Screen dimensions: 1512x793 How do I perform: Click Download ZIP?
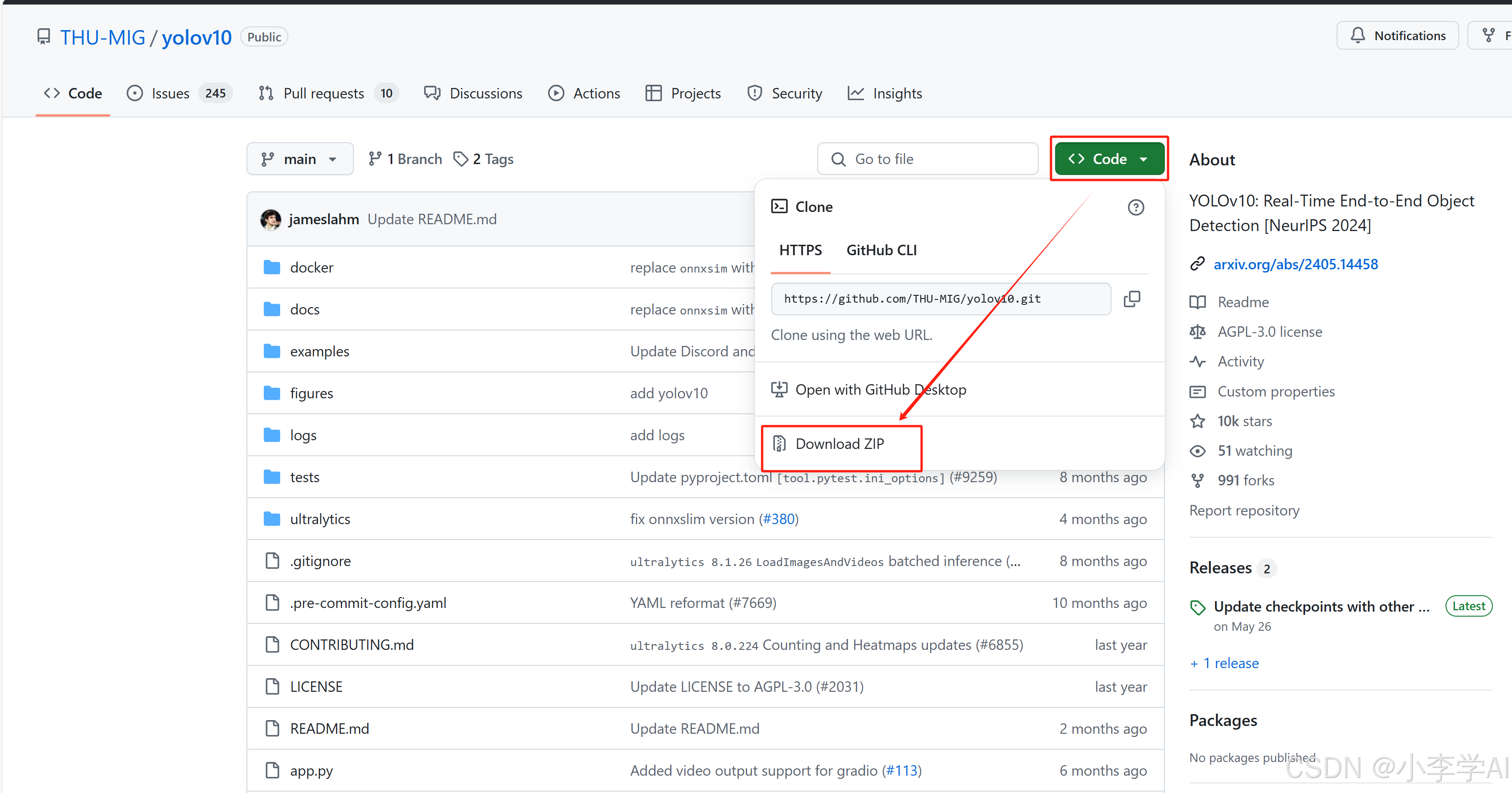pos(839,444)
